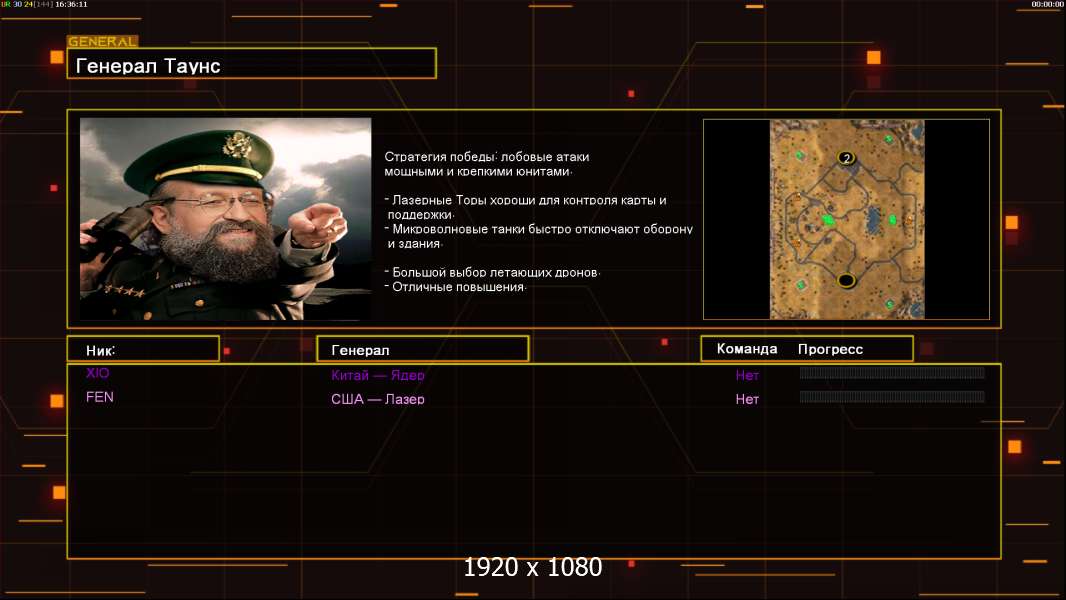Select player XIO in the list

(x=98, y=373)
